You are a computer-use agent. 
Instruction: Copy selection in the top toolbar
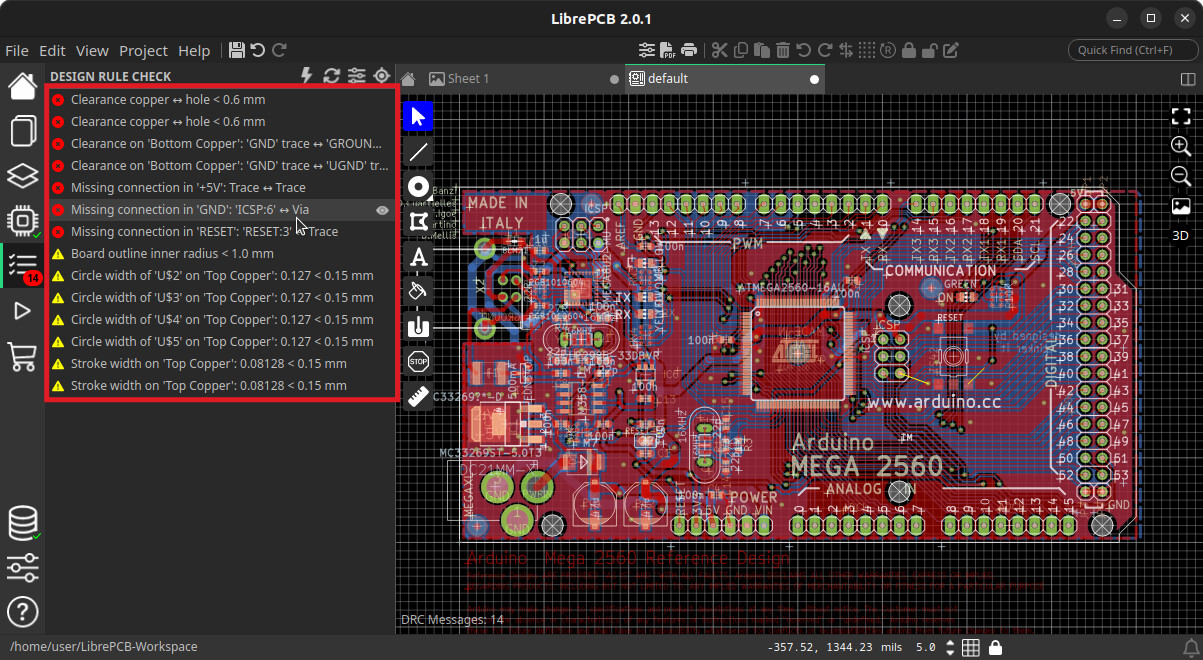pos(741,50)
